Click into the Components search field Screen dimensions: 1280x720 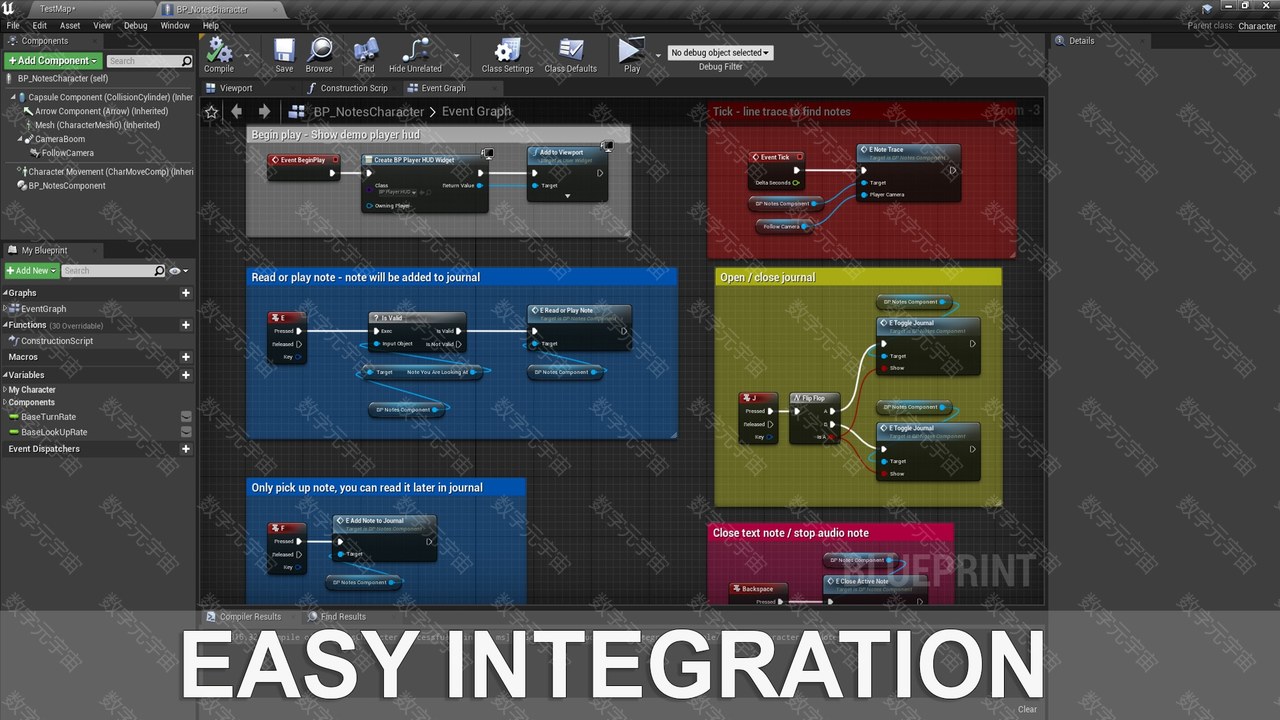(x=149, y=61)
